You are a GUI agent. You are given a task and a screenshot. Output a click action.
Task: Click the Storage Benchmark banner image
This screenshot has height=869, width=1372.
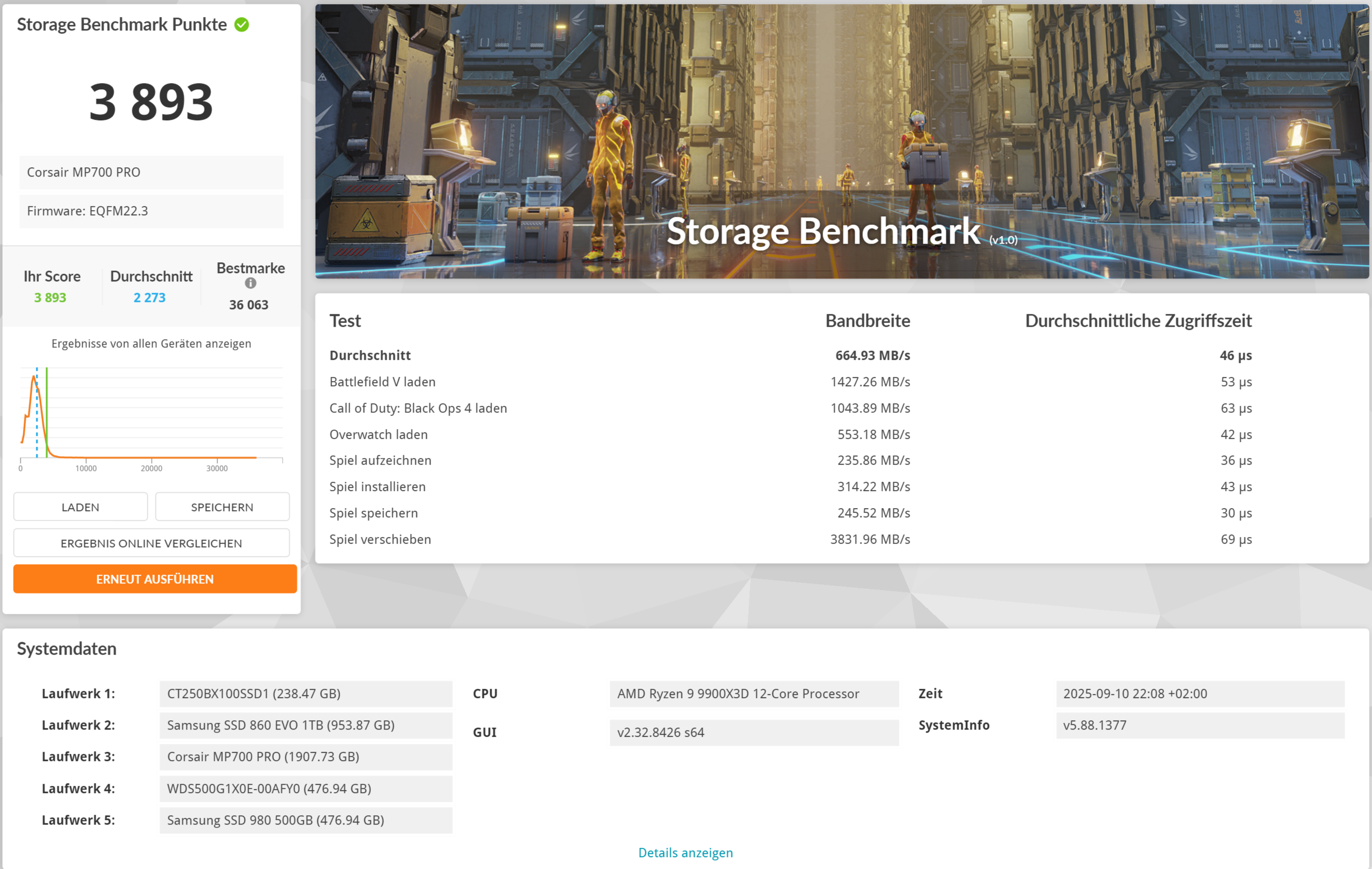click(841, 141)
